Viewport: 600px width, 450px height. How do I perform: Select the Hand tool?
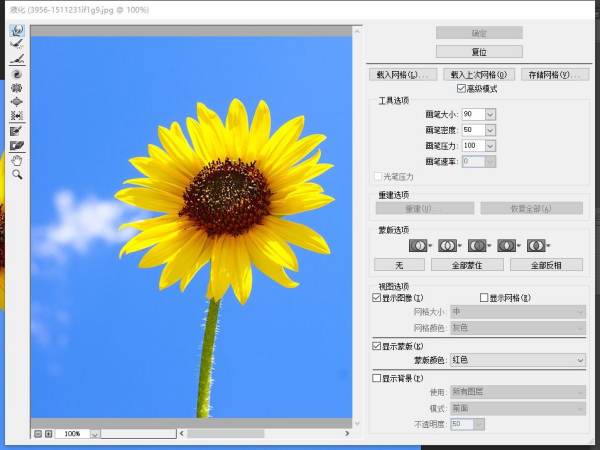[16, 160]
